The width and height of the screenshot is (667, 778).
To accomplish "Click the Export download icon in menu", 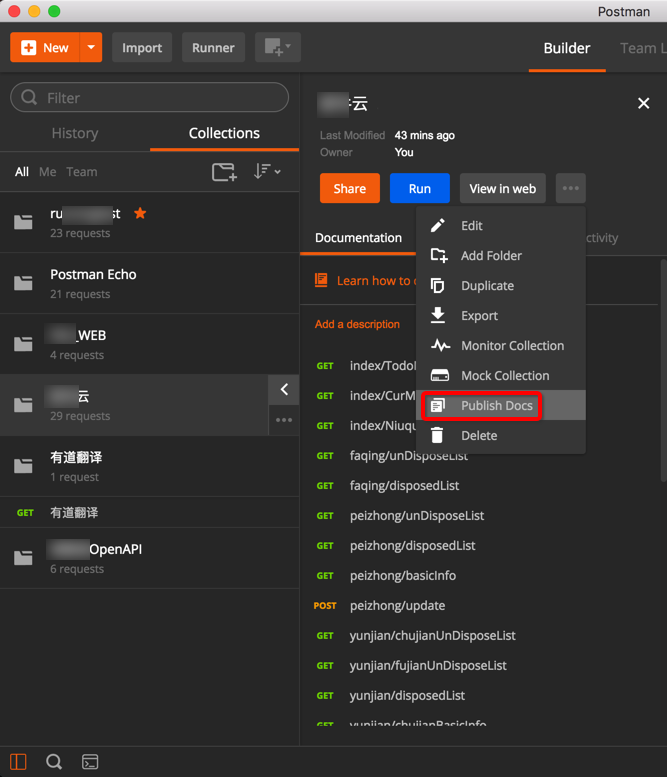I will [x=438, y=315].
